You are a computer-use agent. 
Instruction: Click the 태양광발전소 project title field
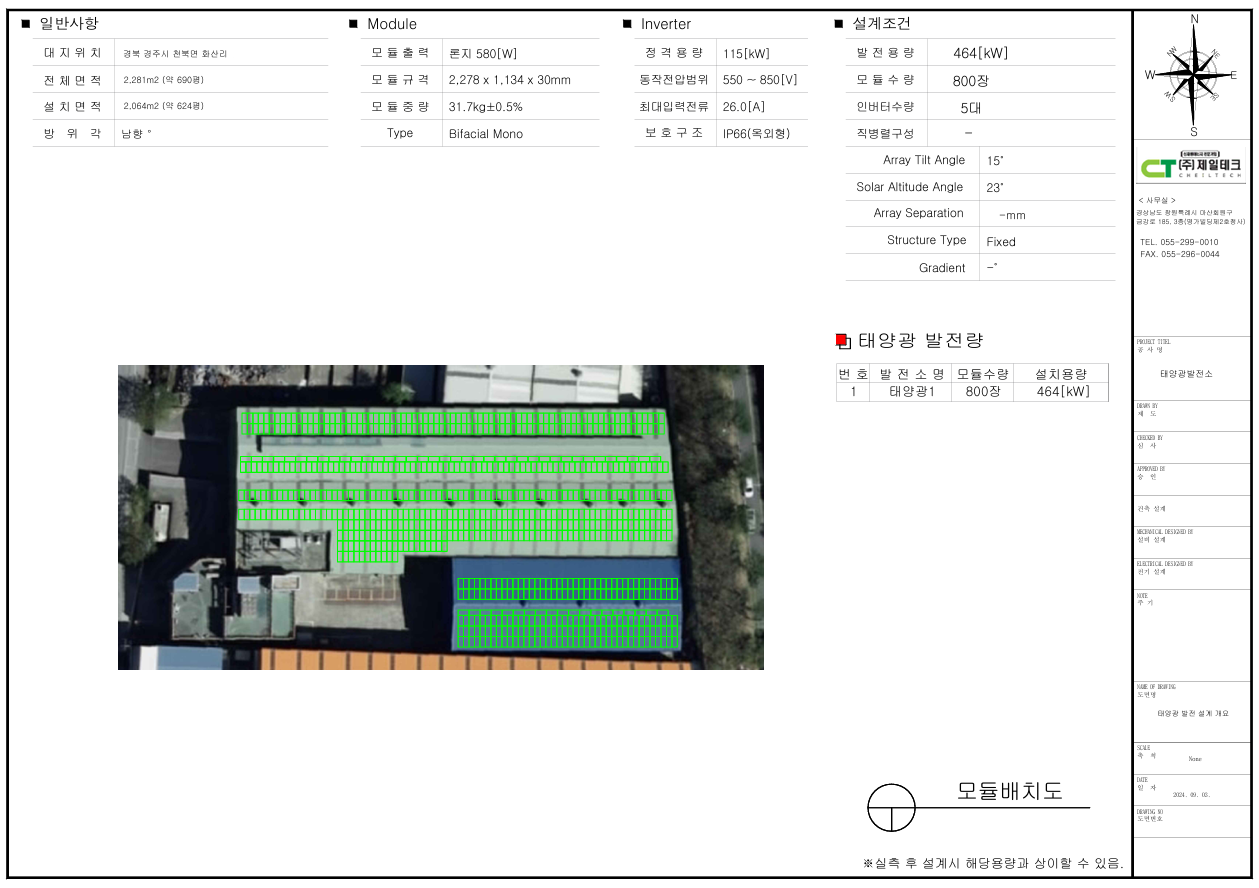(1186, 374)
